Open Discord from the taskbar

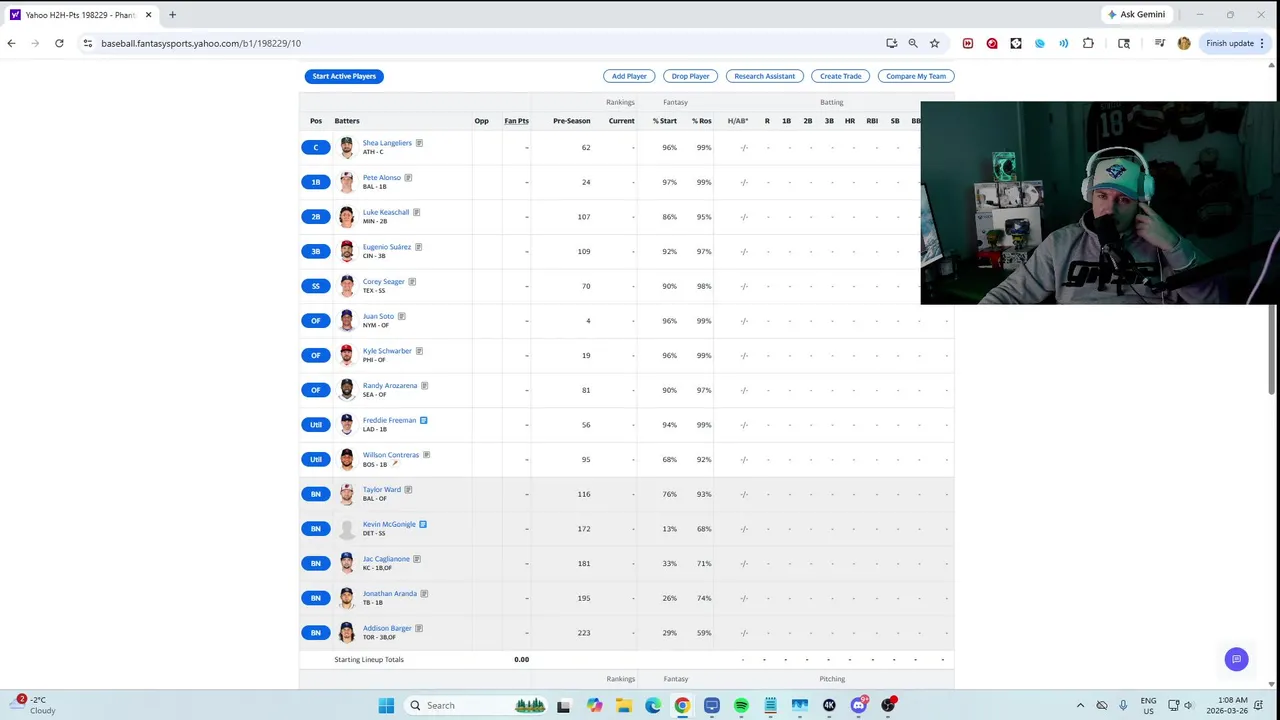click(x=859, y=705)
